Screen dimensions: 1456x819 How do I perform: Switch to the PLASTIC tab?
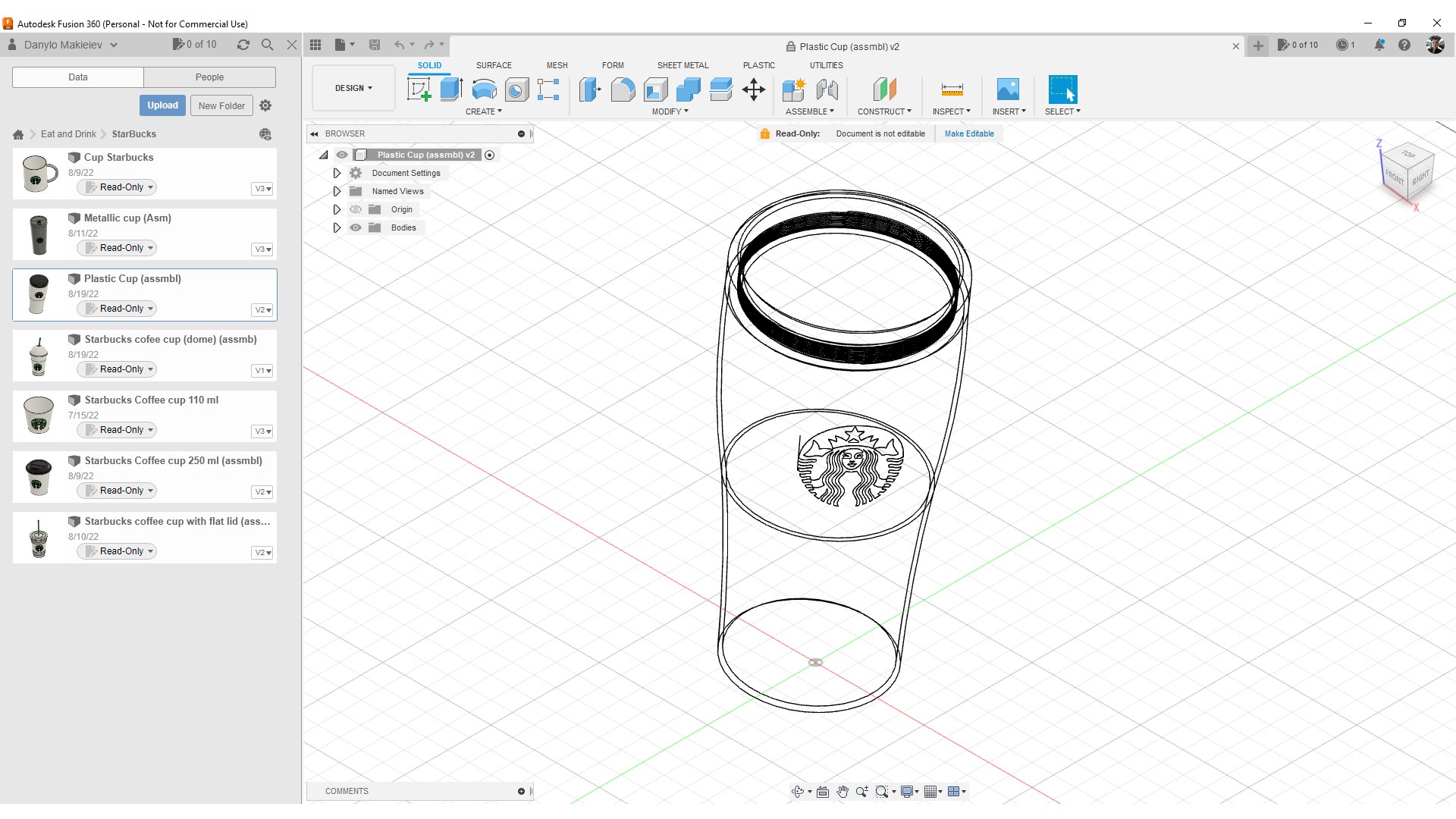pyautogui.click(x=758, y=65)
